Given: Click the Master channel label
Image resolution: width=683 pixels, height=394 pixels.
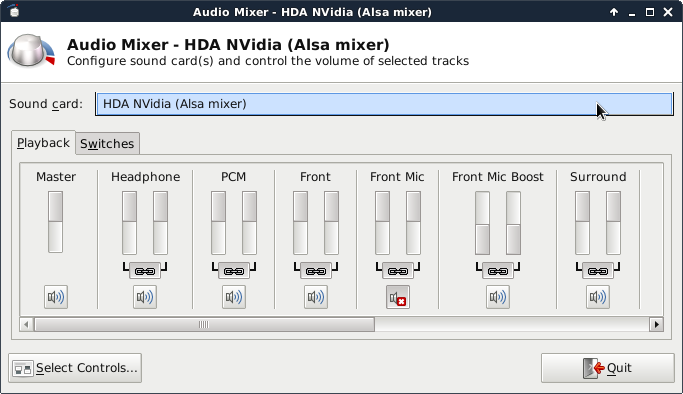Looking at the screenshot, I should click(x=56, y=177).
